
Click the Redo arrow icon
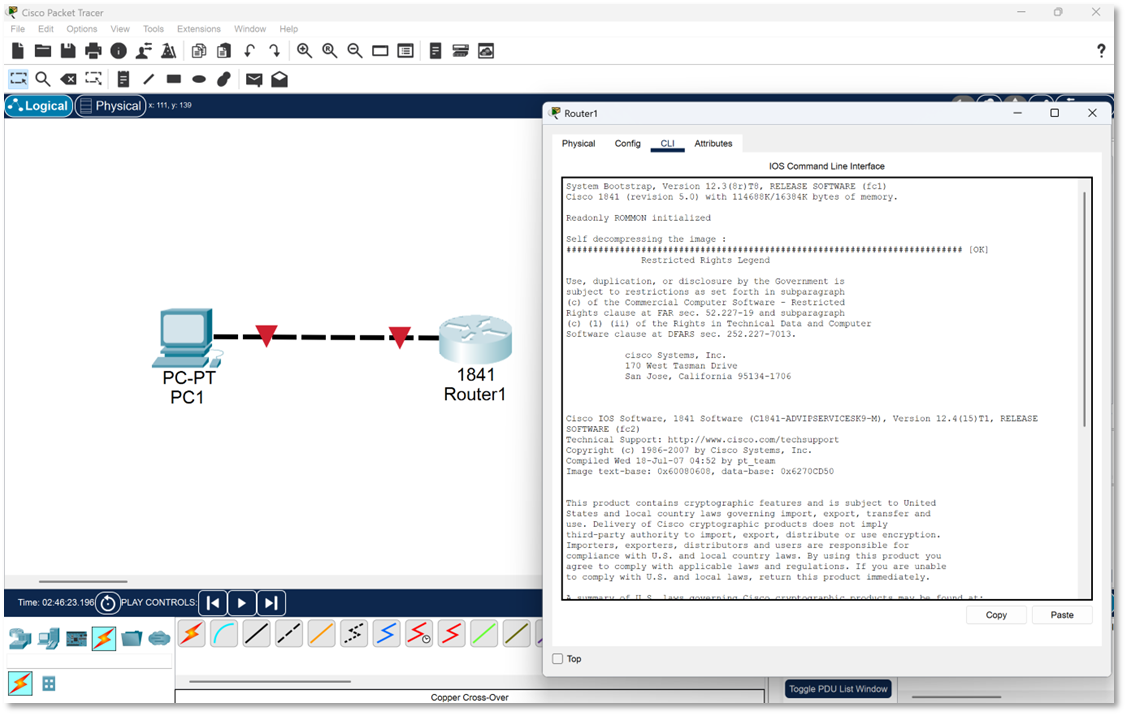tap(274, 51)
